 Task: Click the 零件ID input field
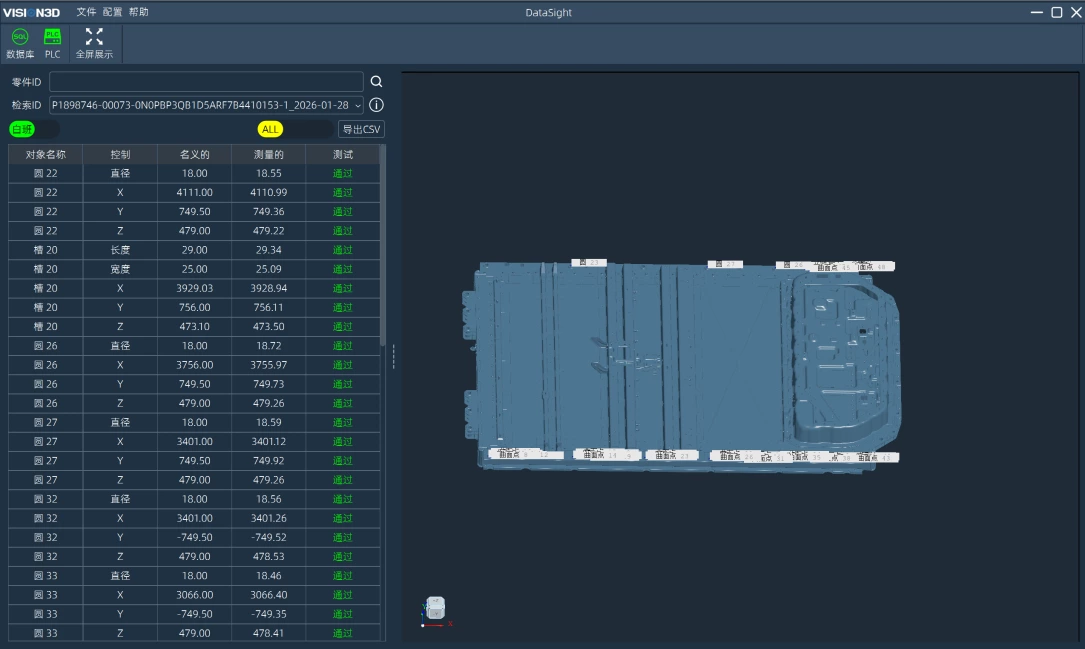pyautogui.click(x=206, y=82)
